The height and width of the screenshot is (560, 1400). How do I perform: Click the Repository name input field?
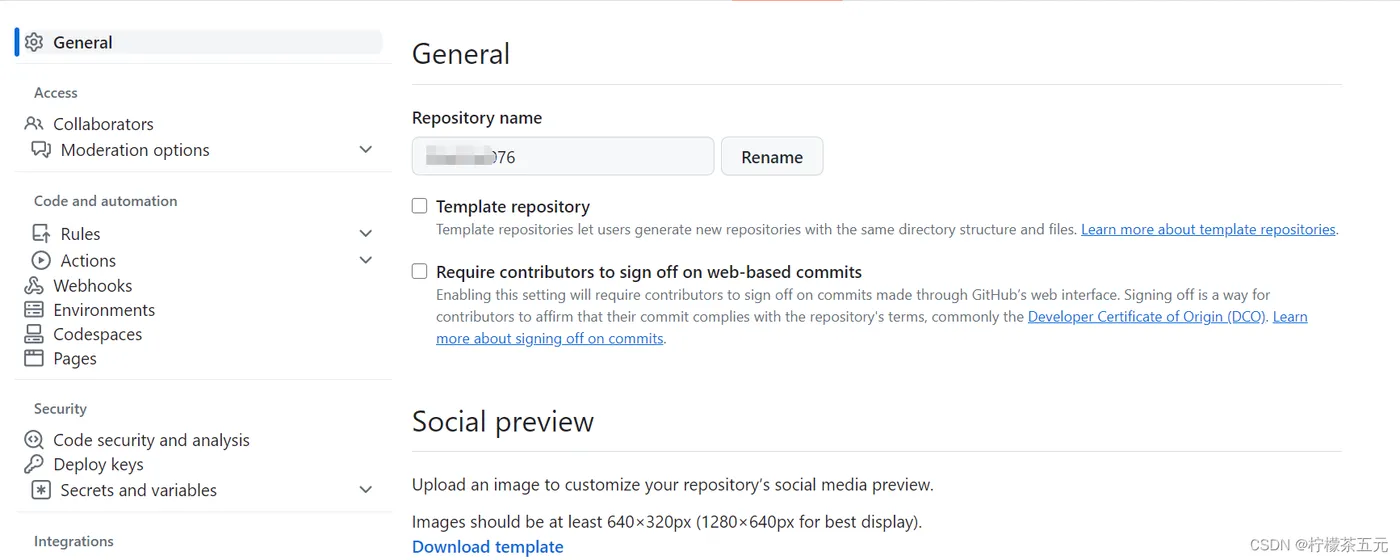click(563, 157)
